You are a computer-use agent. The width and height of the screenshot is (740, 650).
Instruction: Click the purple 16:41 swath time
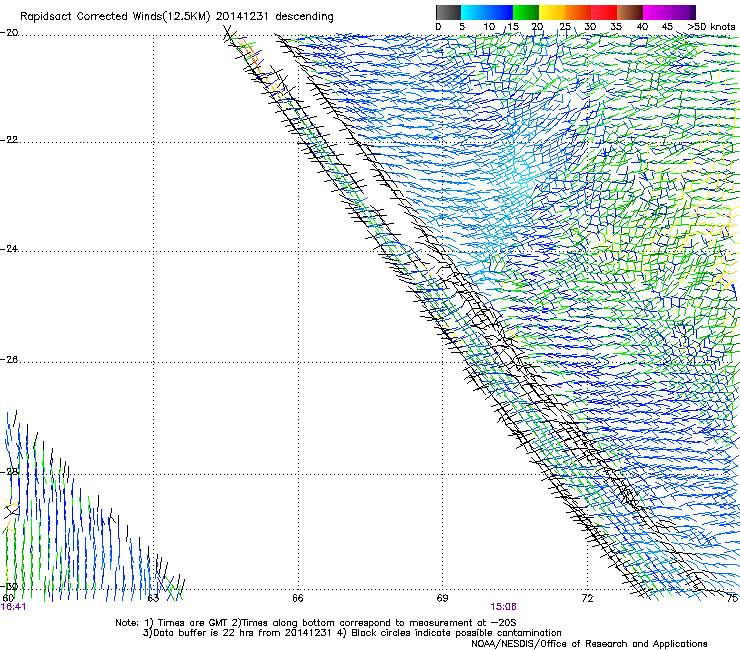pos(14,607)
